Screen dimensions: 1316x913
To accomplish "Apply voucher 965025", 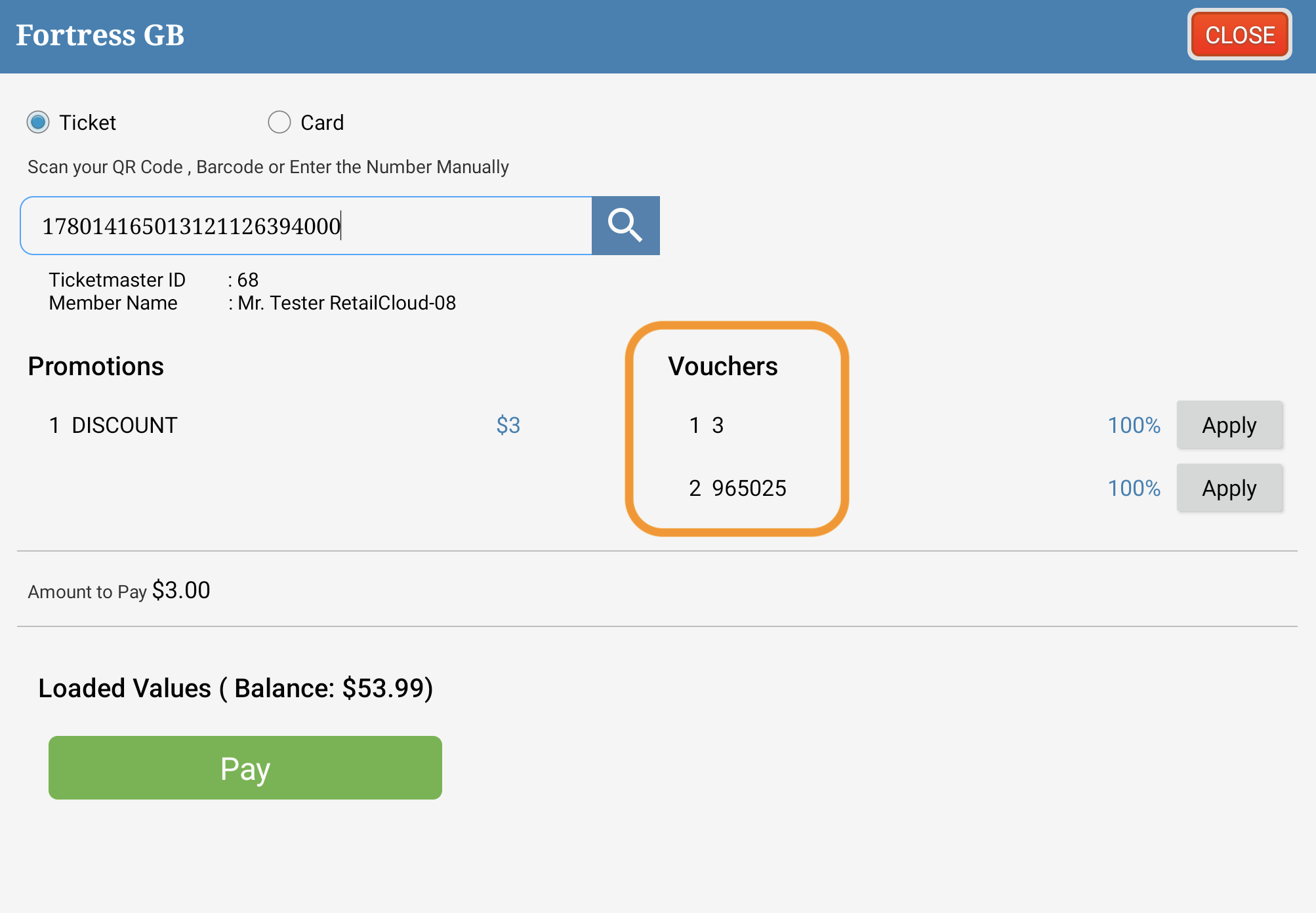I will point(1229,488).
